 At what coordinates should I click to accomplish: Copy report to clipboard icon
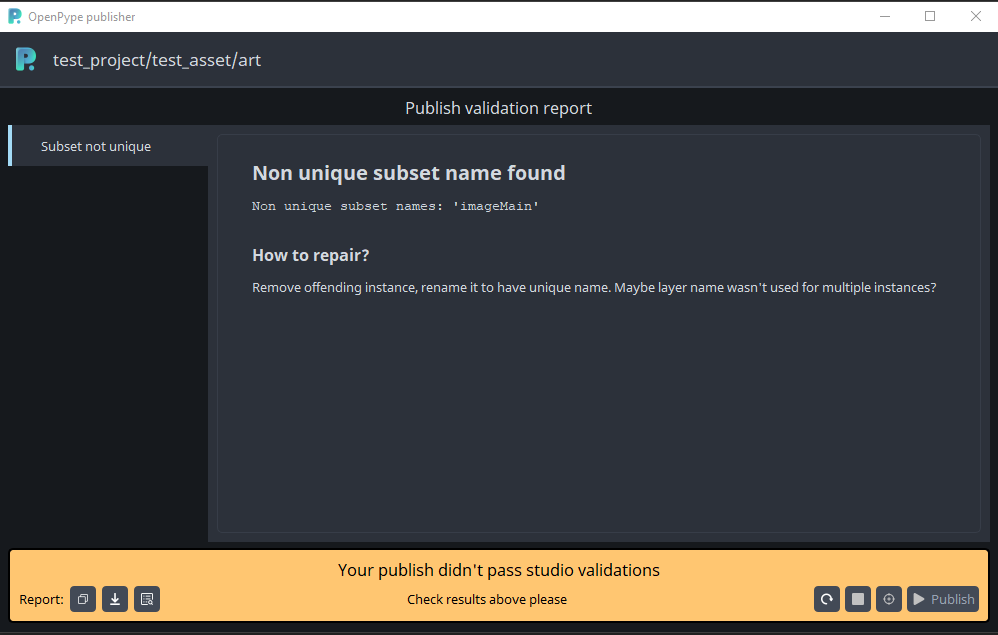(83, 599)
